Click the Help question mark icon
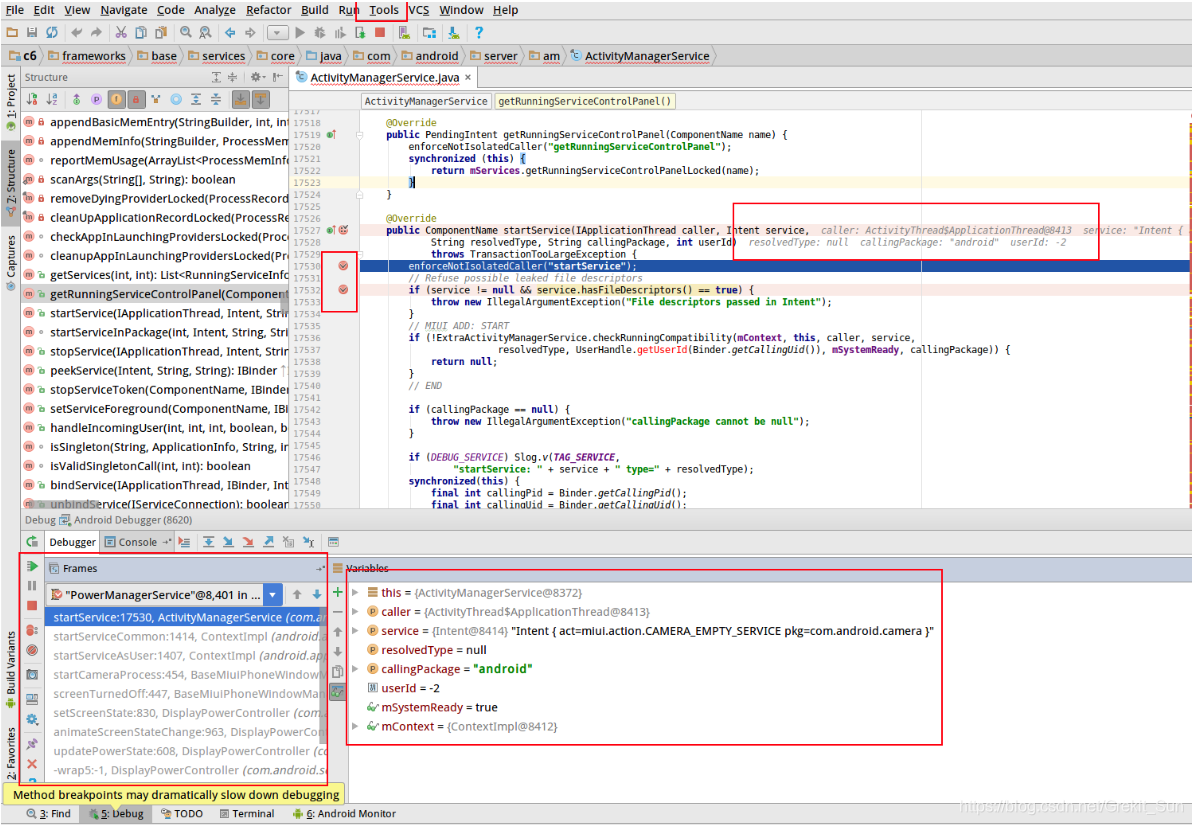Screen dimensions: 1193x825 click(479, 33)
